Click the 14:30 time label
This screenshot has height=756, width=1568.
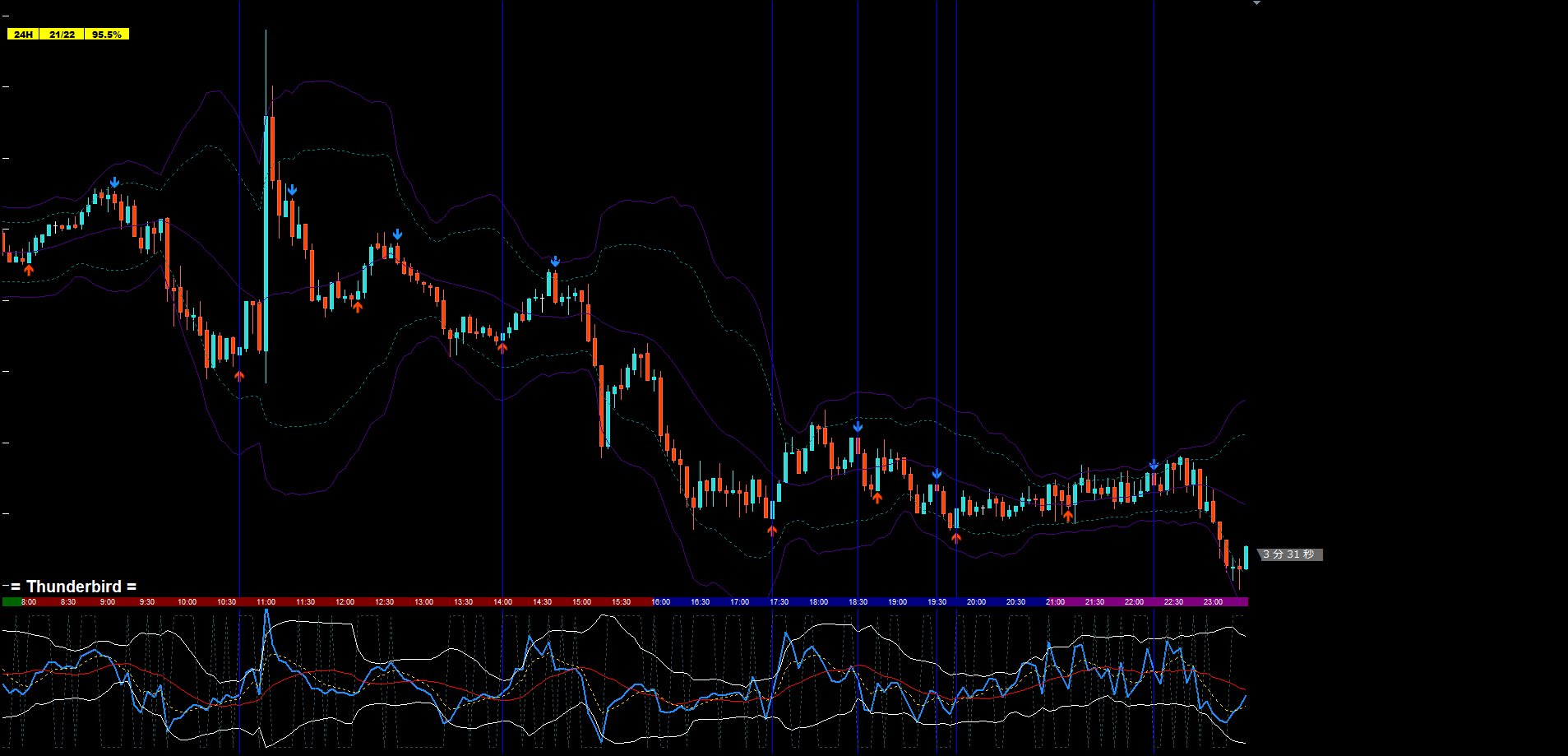(x=542, y=602)
